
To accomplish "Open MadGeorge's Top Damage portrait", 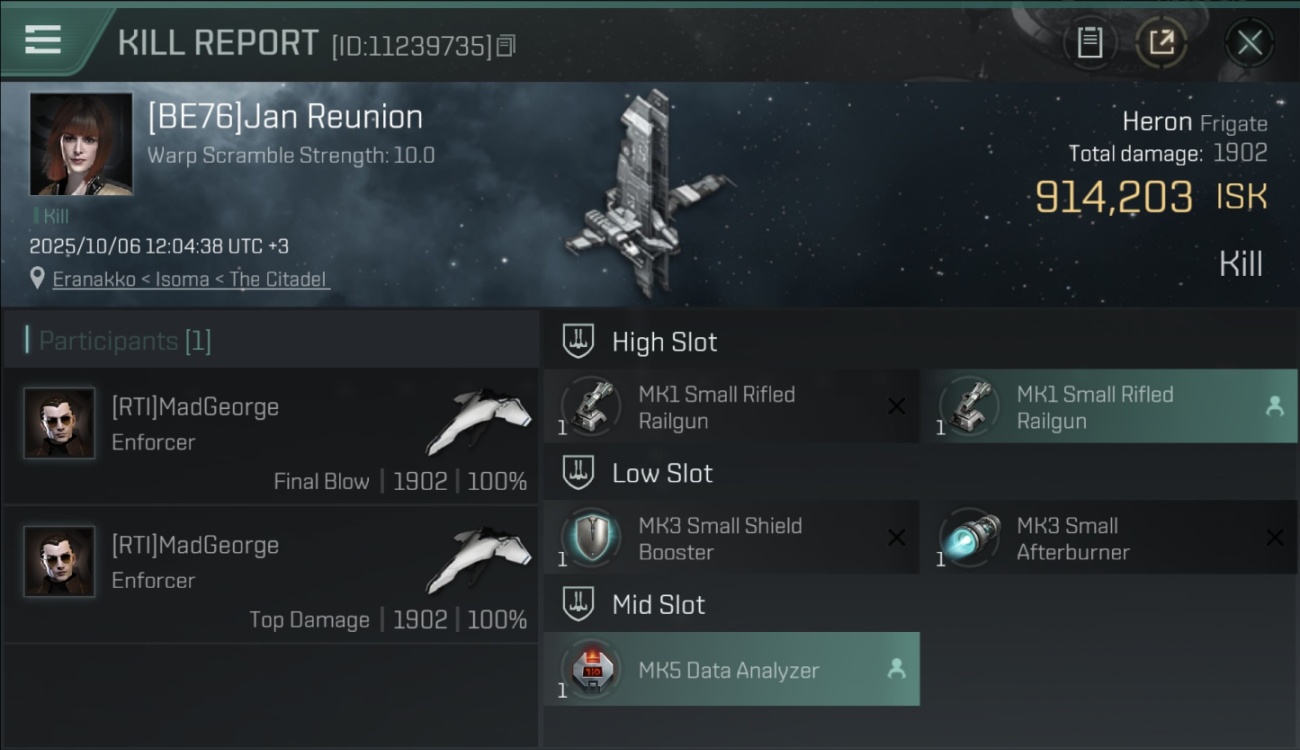I will [x=60, y=562].
